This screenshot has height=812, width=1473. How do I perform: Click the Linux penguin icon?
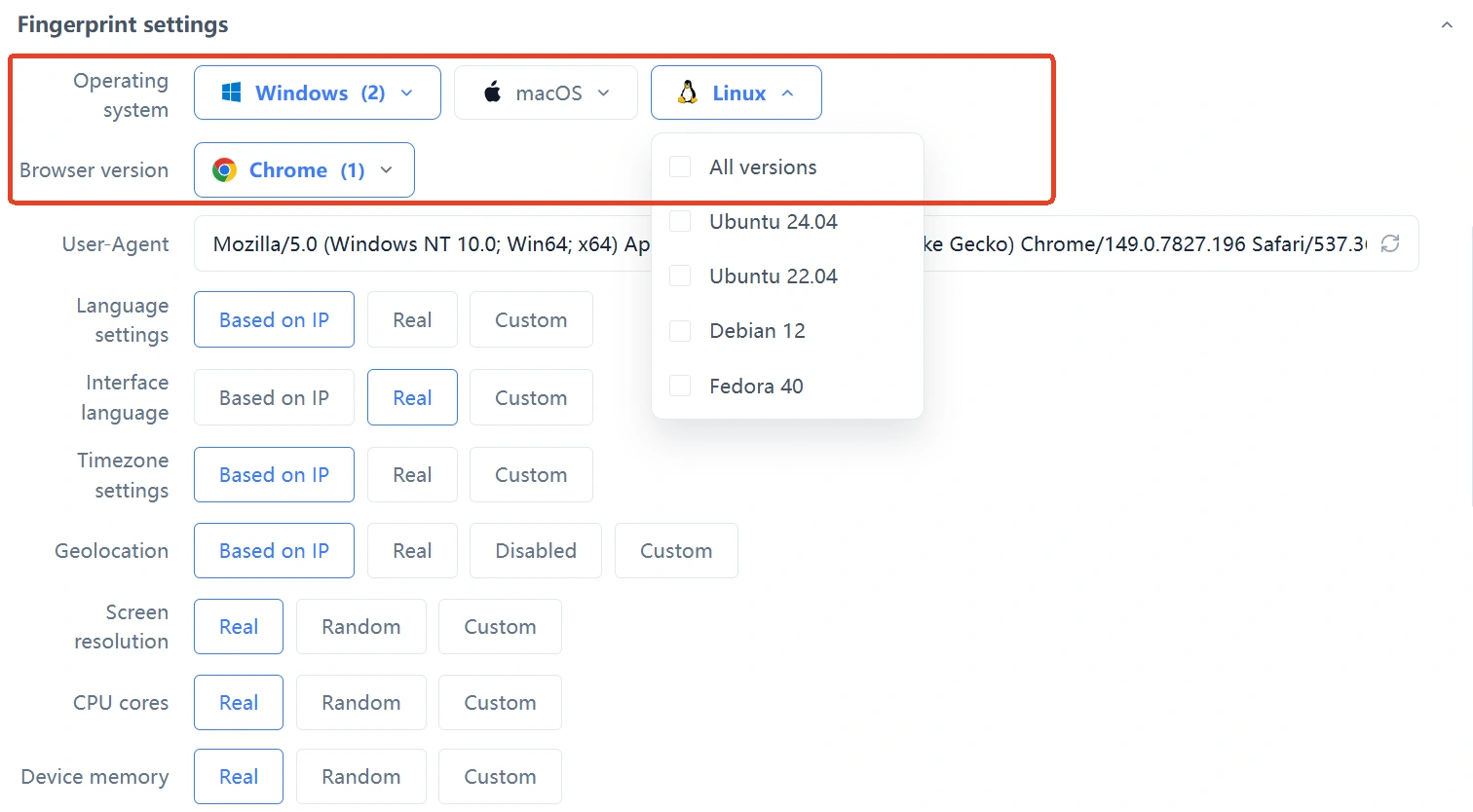pos(688,92)
